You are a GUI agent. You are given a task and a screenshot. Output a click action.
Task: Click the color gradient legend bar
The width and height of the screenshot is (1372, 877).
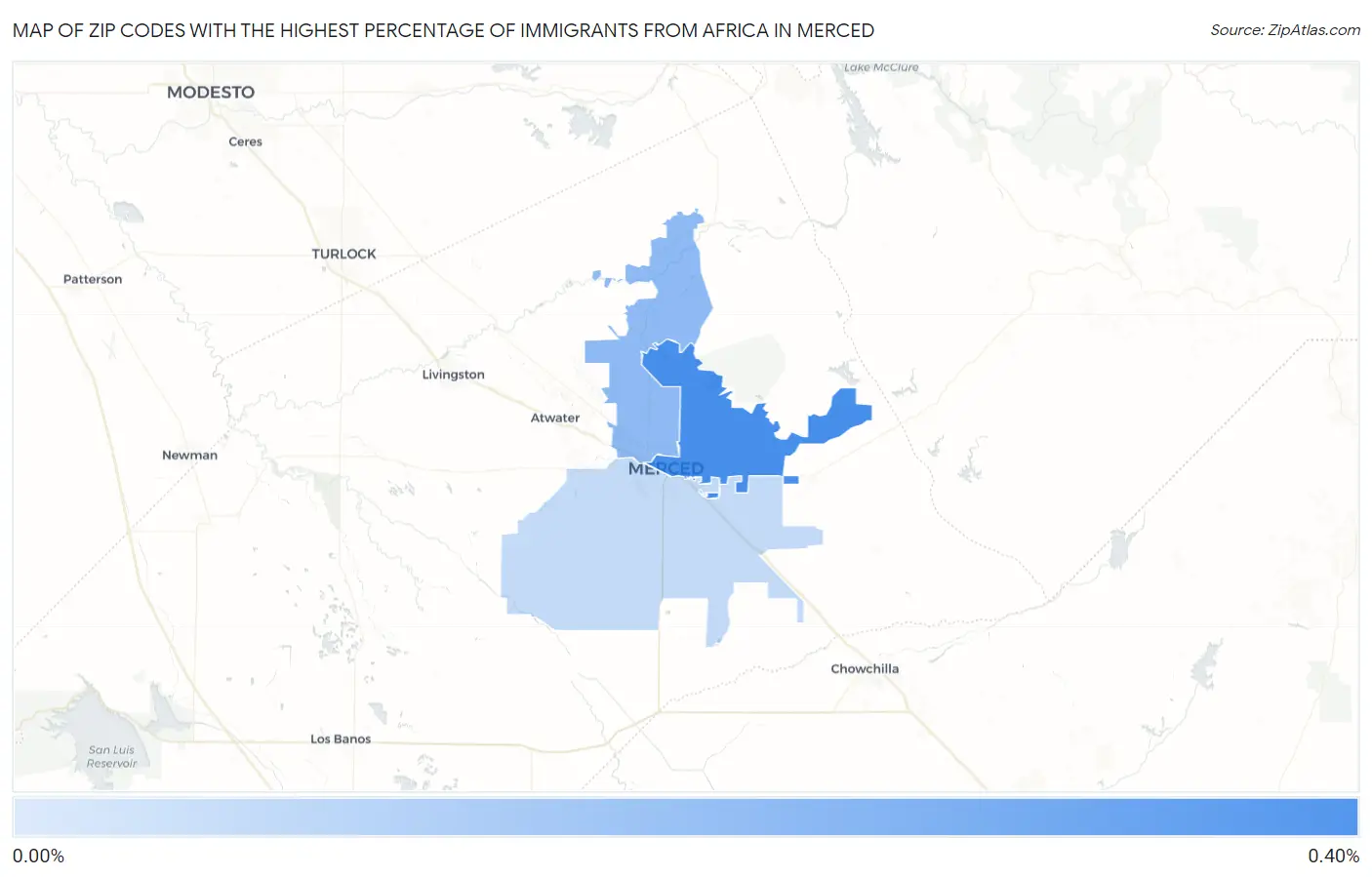685,817
